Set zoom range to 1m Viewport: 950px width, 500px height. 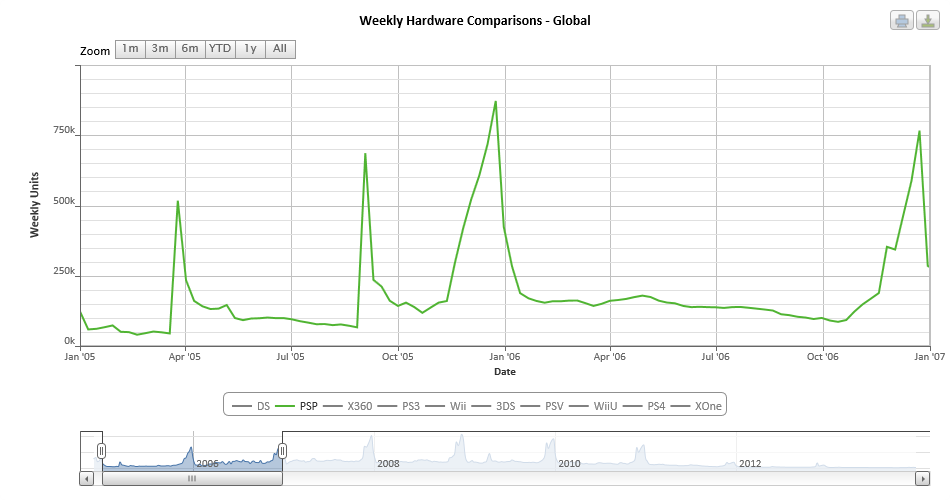130,49
